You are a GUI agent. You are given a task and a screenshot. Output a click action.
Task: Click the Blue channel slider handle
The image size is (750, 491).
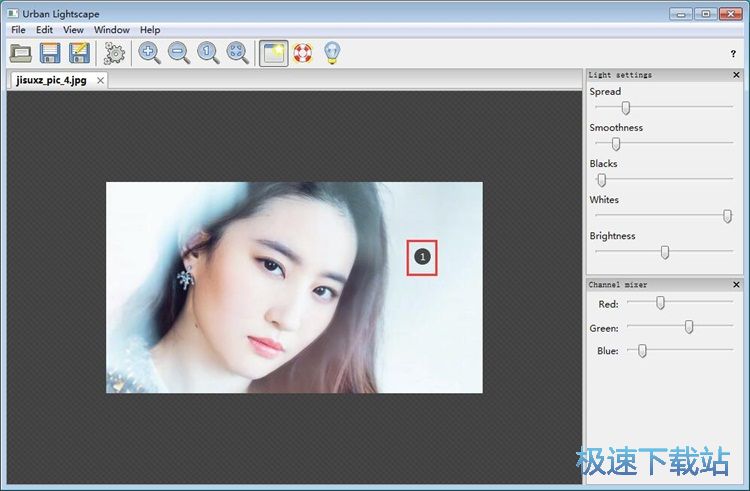point(642,350)
